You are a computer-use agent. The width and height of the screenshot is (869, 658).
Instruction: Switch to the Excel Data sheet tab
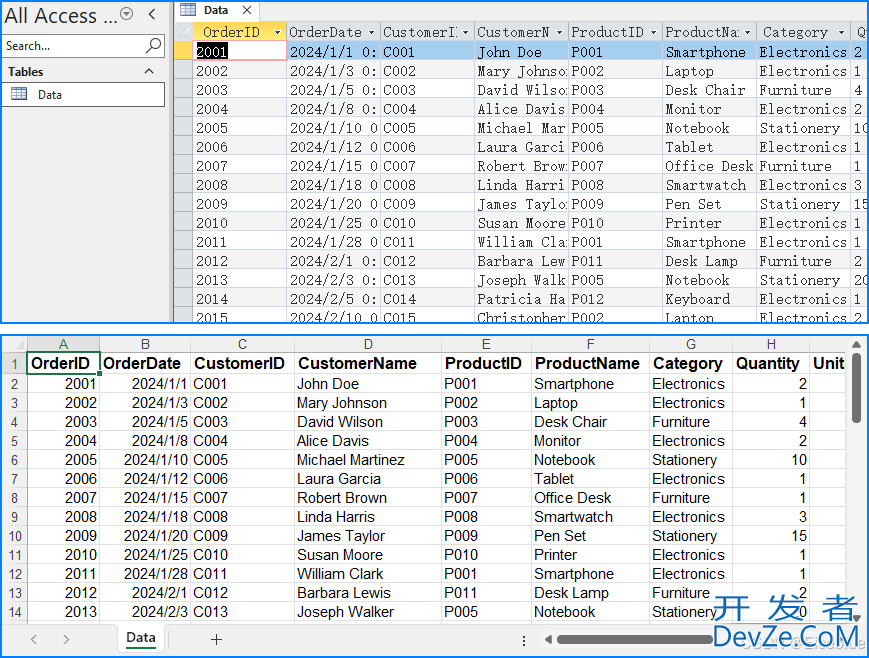[141, 637]
